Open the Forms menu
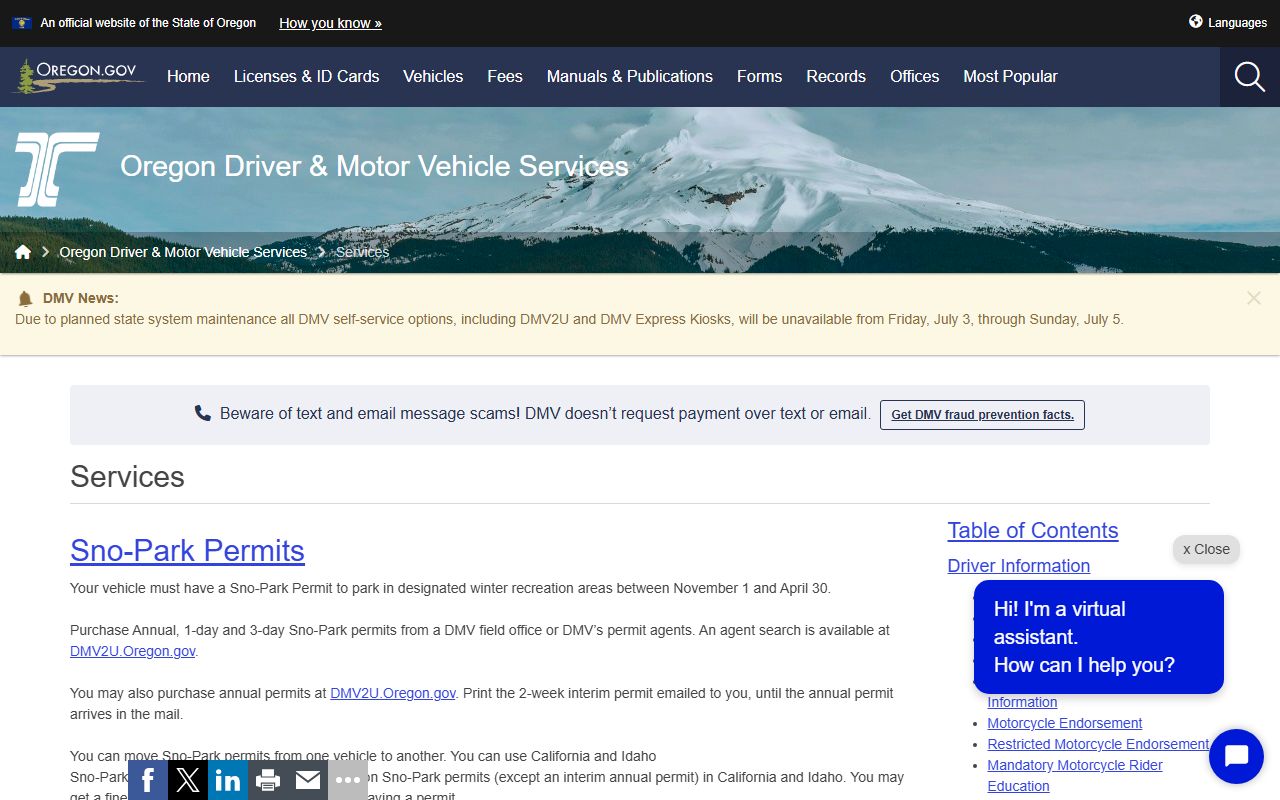The image size is (1280, 800). [759, 77]
